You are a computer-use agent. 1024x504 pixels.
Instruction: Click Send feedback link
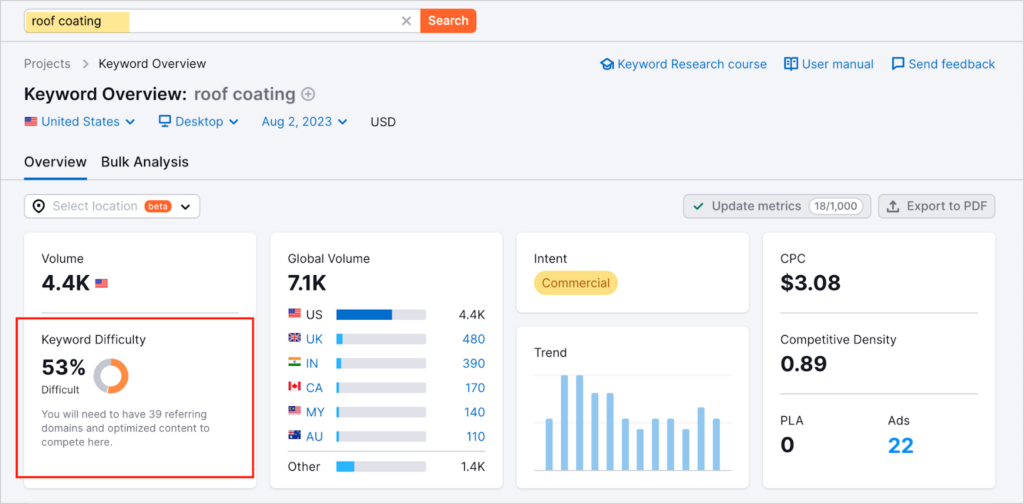coord(943,64)
